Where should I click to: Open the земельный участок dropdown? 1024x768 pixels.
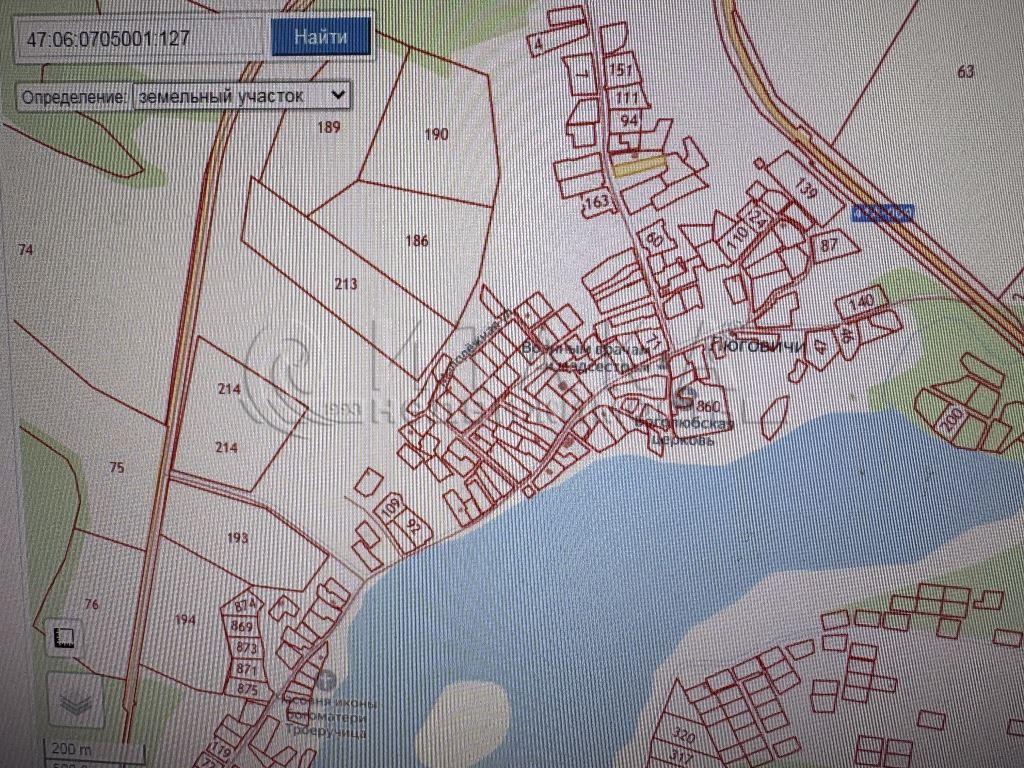[x=241, y=95]
